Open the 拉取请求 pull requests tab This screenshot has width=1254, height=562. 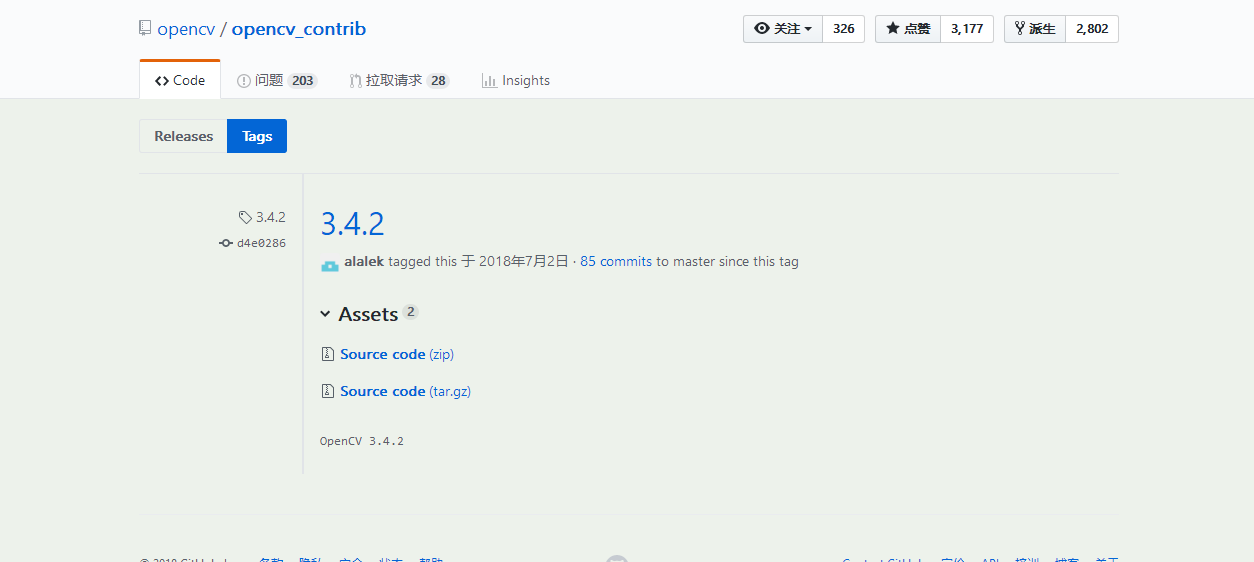(x=399, y=81)
